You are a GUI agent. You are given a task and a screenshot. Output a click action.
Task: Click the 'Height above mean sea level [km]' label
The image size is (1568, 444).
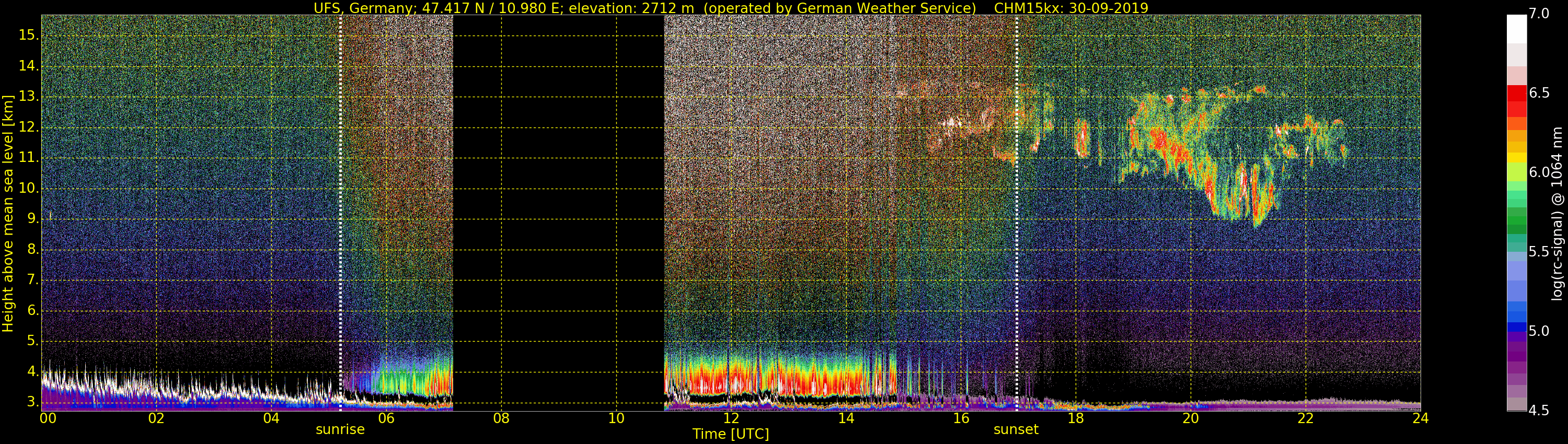8,214
